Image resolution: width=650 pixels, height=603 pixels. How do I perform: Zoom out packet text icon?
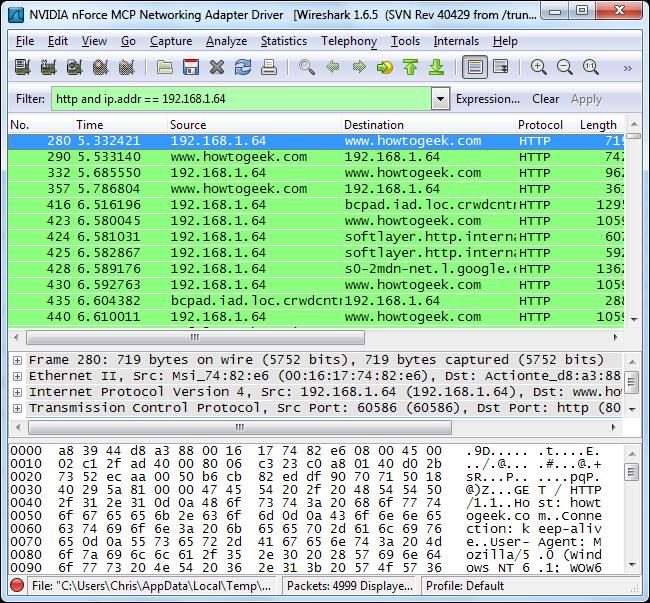(x=565, y=67)
